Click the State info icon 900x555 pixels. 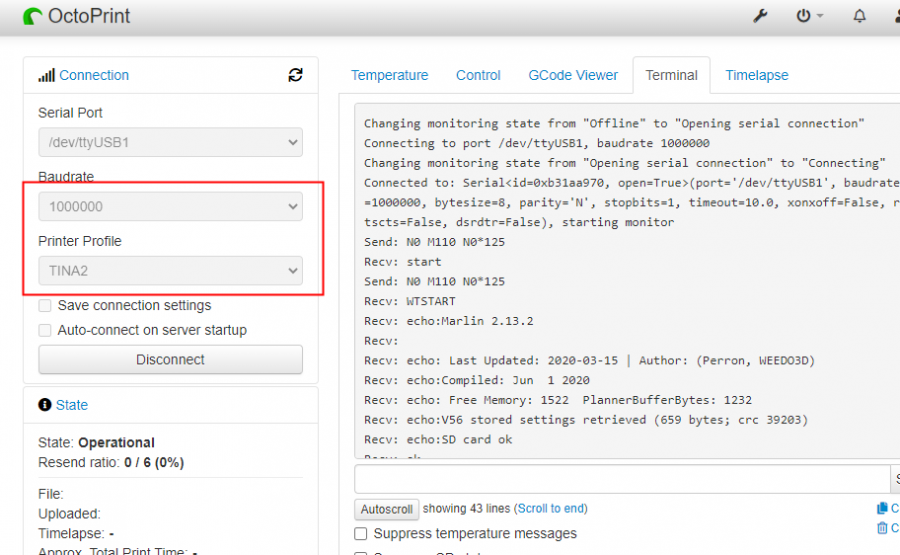[x=45, y=405]
